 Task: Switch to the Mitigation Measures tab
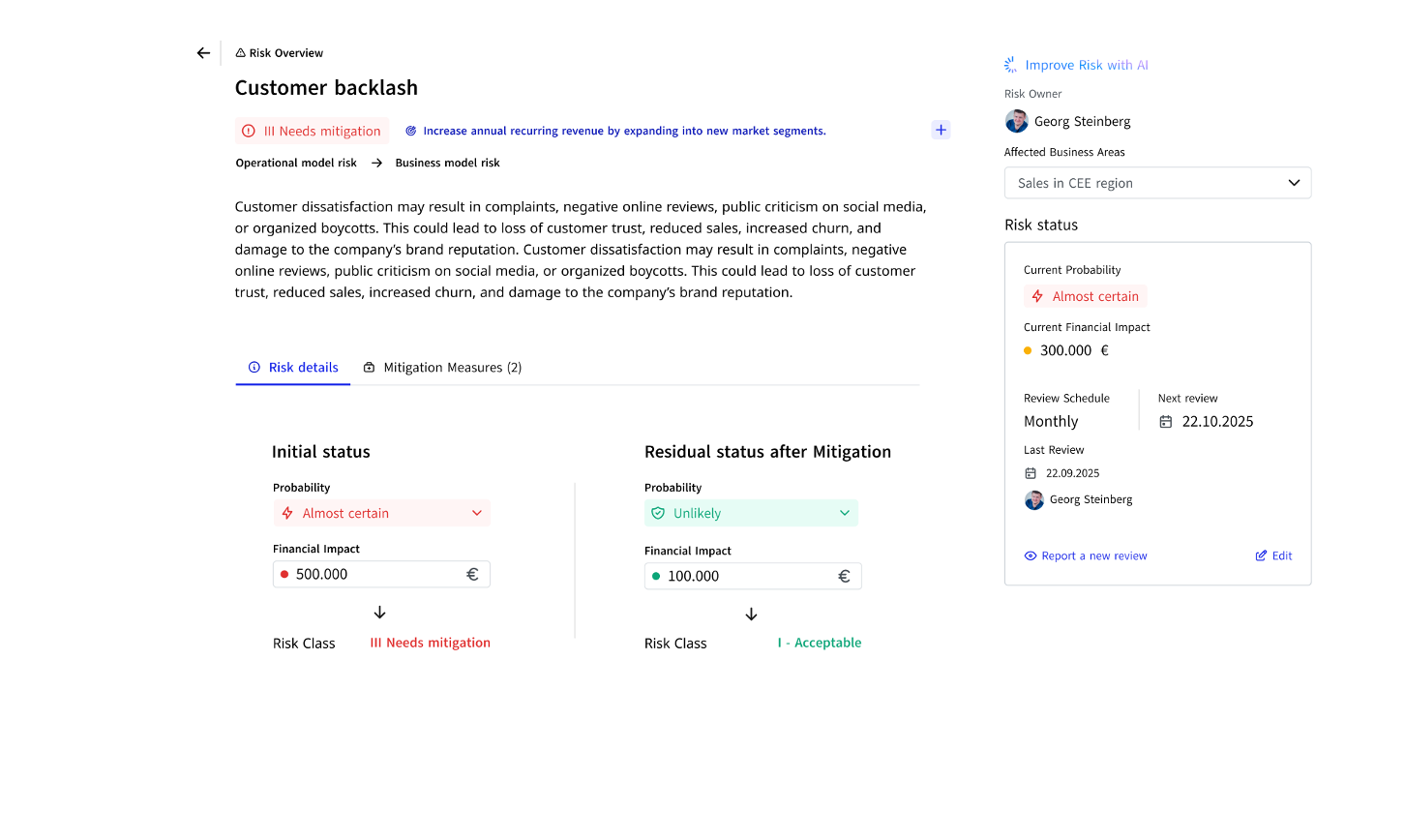point(442,368)
